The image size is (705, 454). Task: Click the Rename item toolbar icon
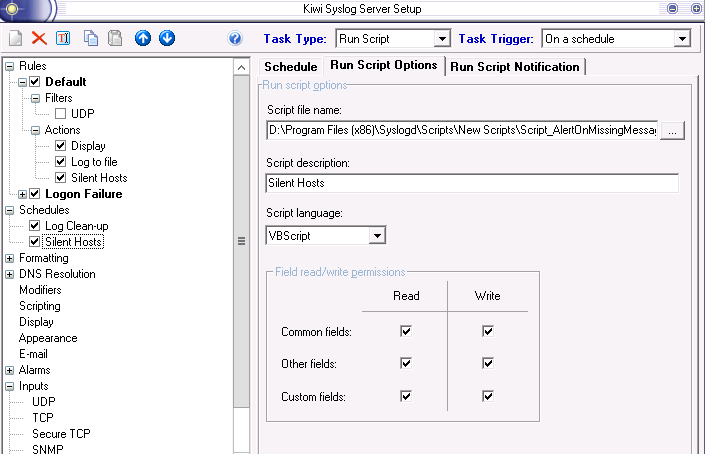tap(63, 38)
